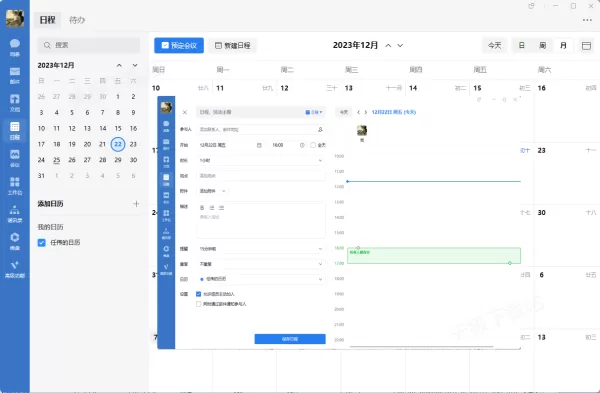The height and width of the screenshot is (393, 600).
Task: Open the blue type dropdown in the title field
Action: 314,112
